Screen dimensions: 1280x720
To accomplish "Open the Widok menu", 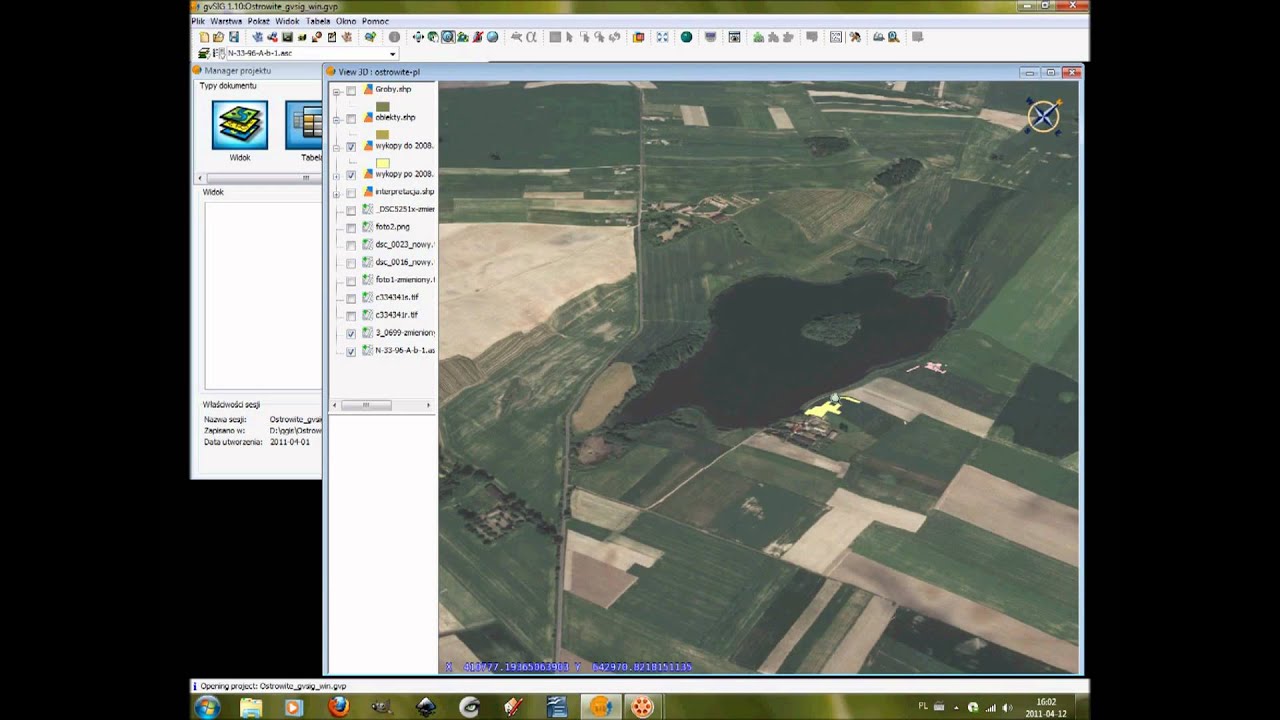I will (287, 21).
